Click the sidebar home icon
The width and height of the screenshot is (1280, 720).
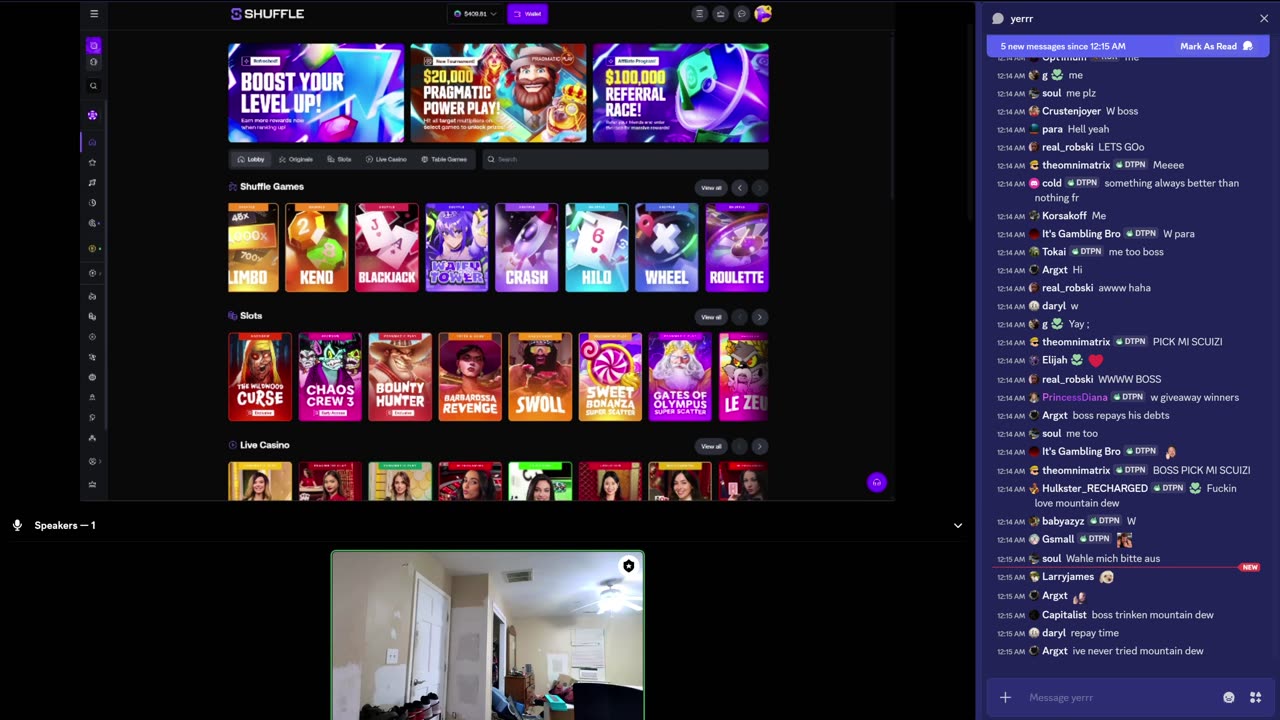[92, 142]
